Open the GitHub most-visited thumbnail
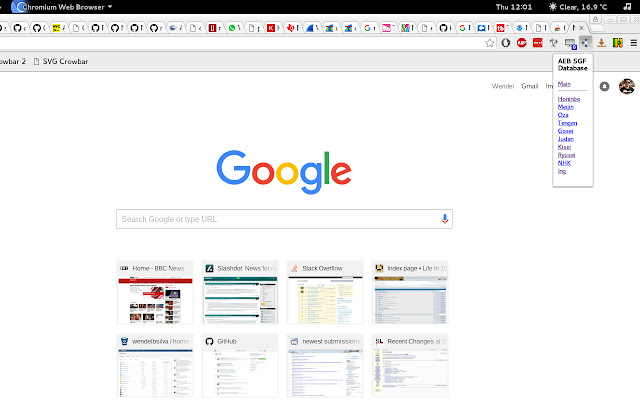 point(240,365)
